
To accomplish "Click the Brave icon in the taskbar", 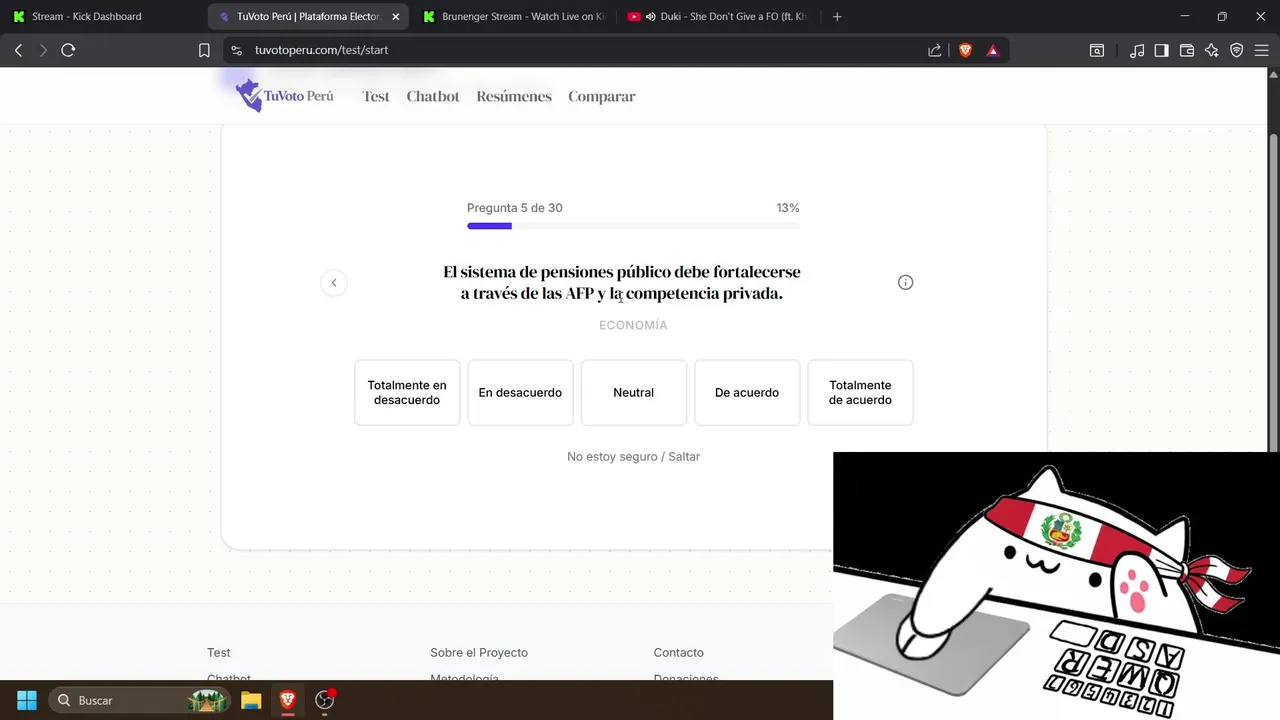I will click(288, 700).
